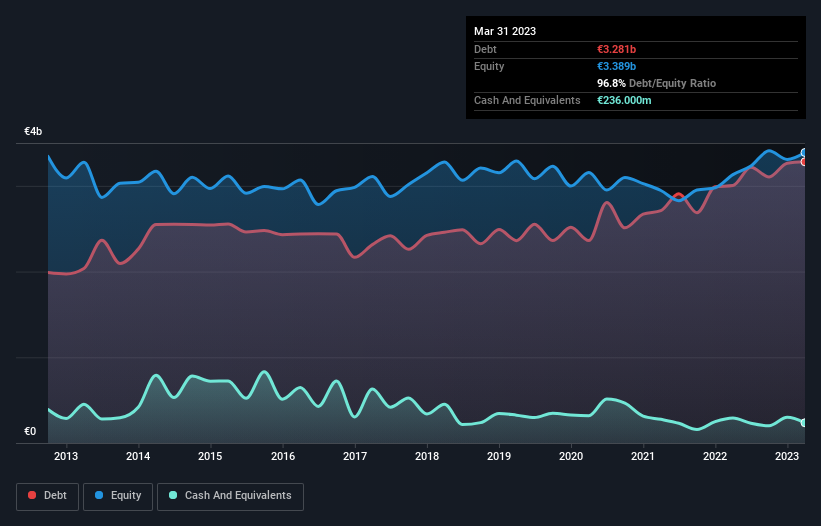Click the 2021 x-axis label

pyautogui.click(x=643, y=456)
